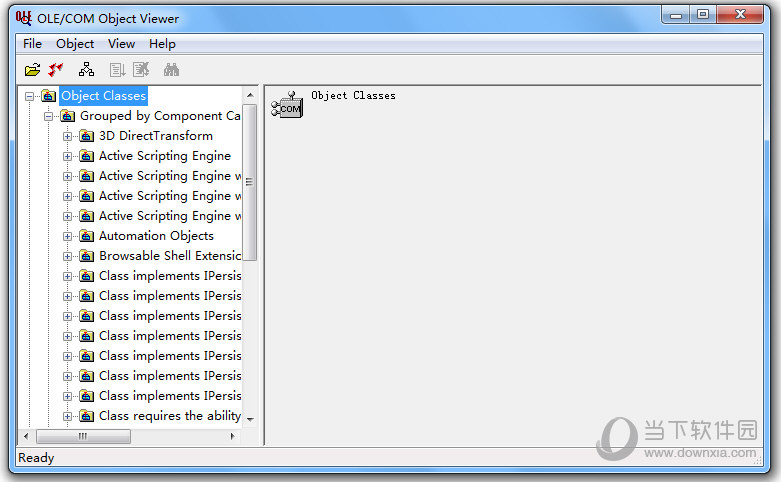Click tree vertical scrollbar up arrow
The width and height of the screenshot is (781, 482).
(250, 95)
